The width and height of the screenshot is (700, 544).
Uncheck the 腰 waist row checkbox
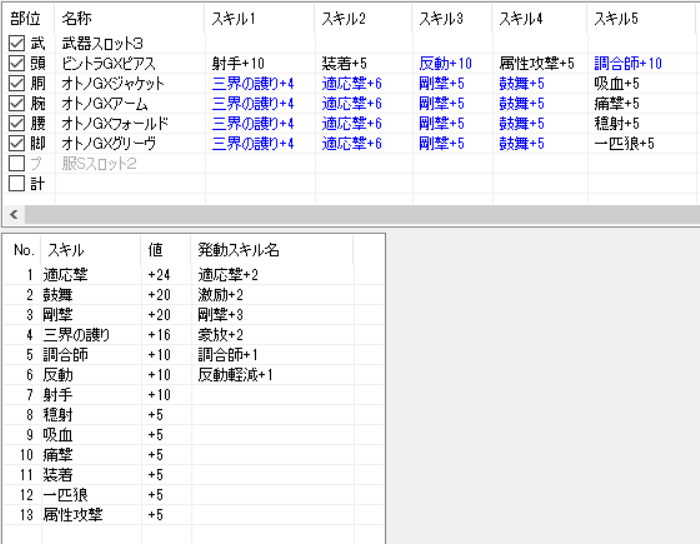(17, 124)
